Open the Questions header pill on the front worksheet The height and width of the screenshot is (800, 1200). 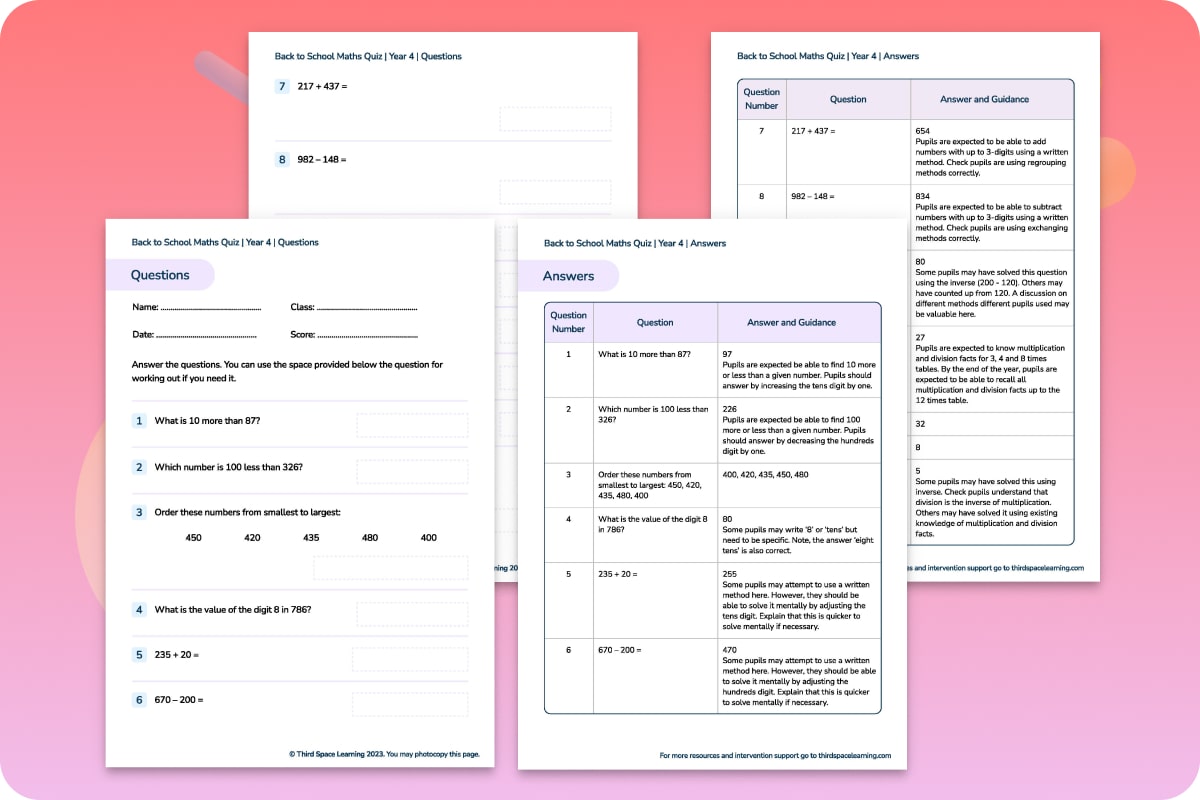pos(160,275)
